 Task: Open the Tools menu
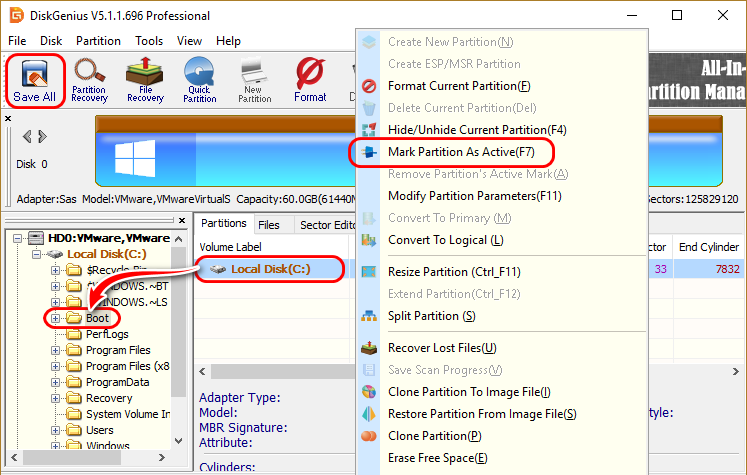[149, 41]
